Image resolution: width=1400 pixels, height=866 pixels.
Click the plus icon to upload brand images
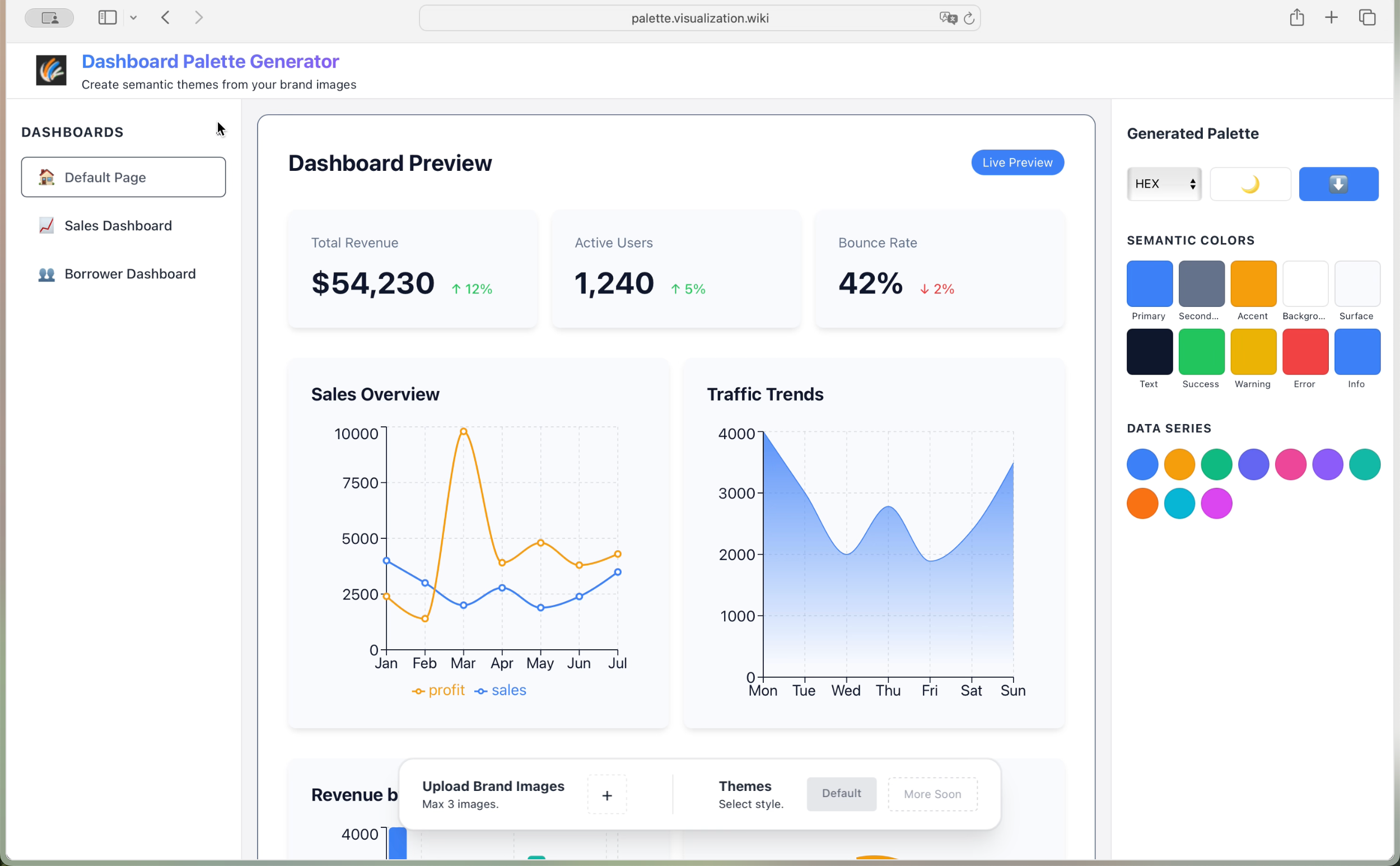coord(607,795)
